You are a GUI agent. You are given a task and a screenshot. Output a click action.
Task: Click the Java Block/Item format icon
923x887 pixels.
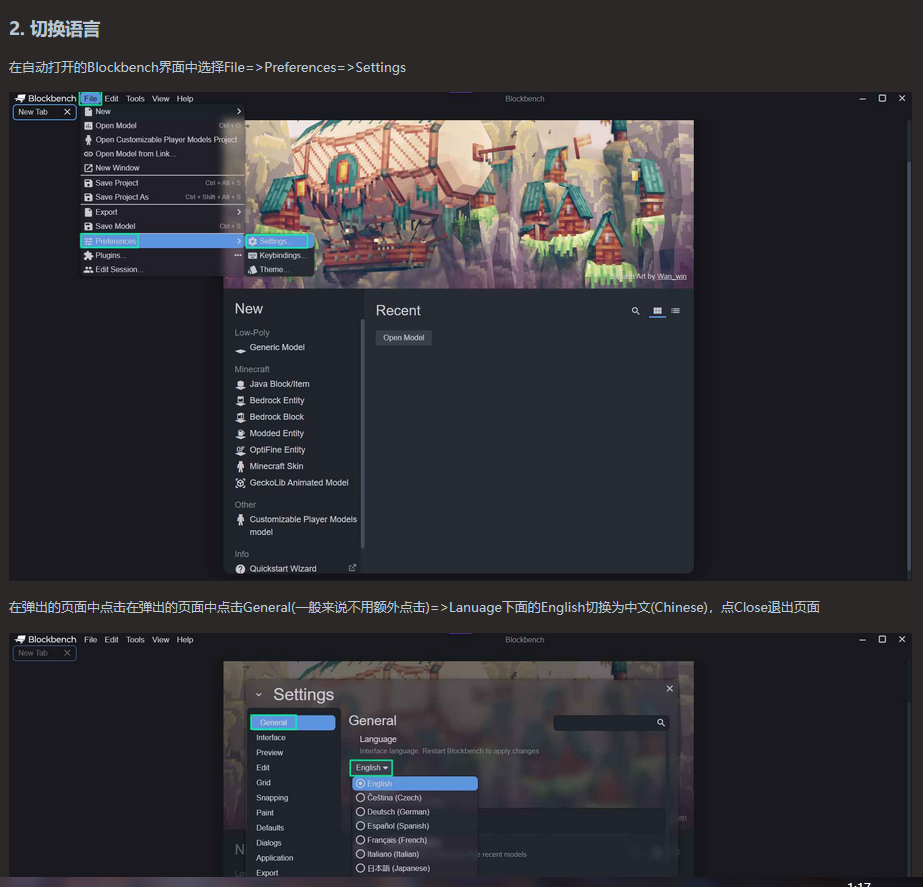click(240, 384)
